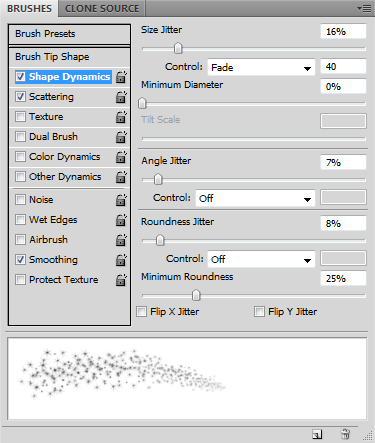Screen dimensions: 375x443
Task: Open the Angle Jitter Control dropdown
Action: [x=255, y=198]
